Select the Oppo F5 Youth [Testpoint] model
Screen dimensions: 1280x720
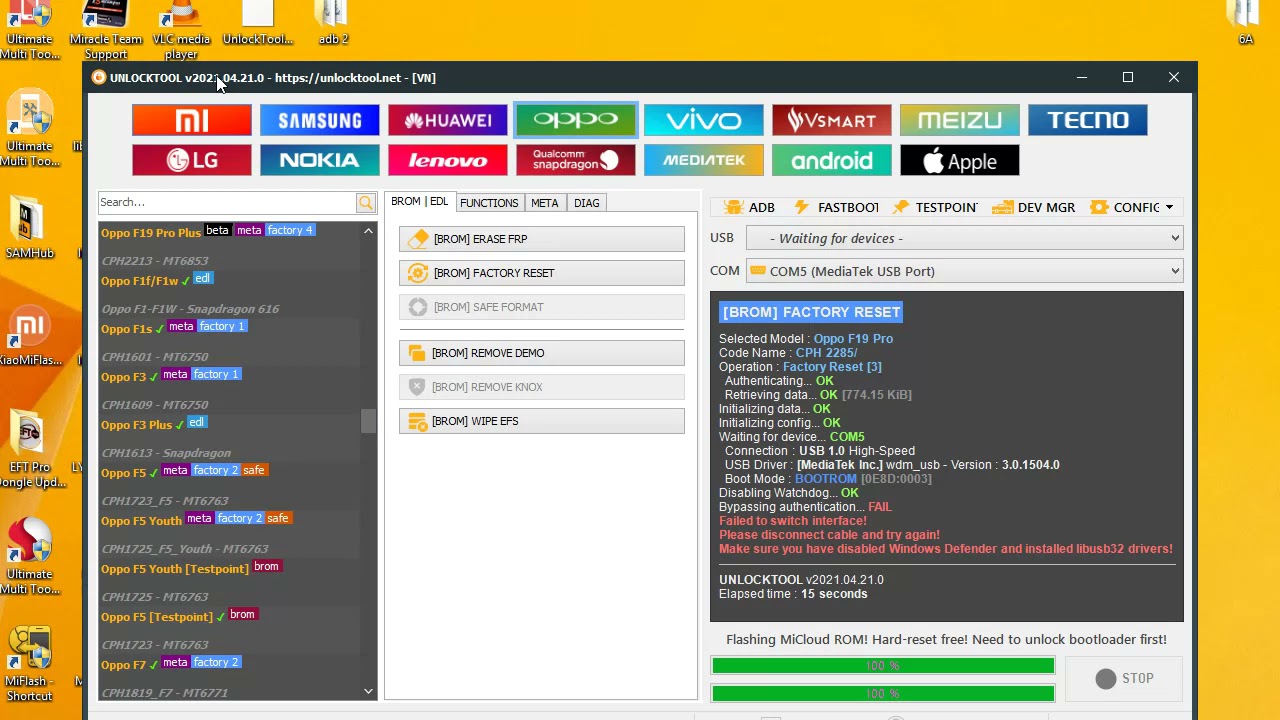[x=175, y=569]
